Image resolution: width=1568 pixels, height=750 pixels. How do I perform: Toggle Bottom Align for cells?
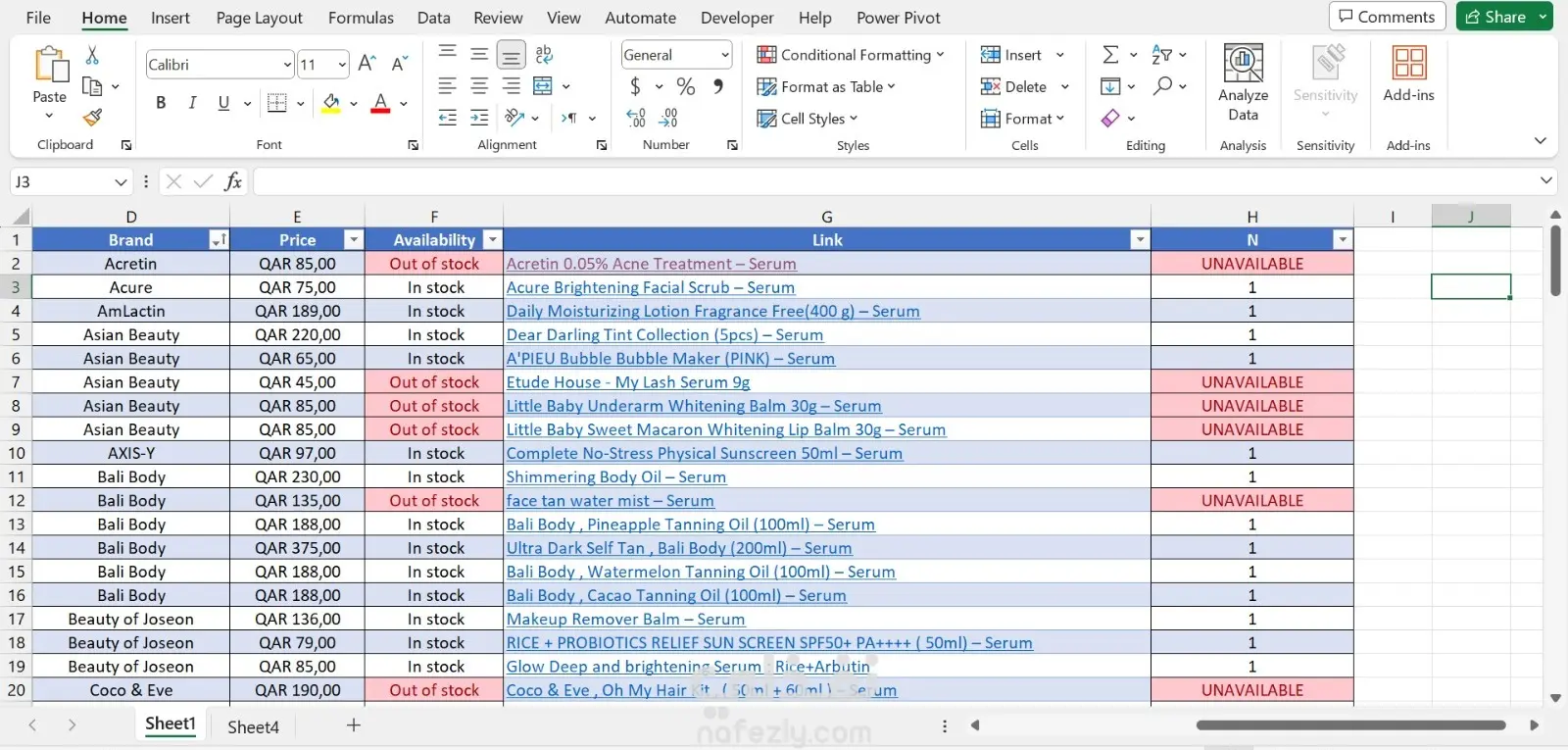[511, 55]
